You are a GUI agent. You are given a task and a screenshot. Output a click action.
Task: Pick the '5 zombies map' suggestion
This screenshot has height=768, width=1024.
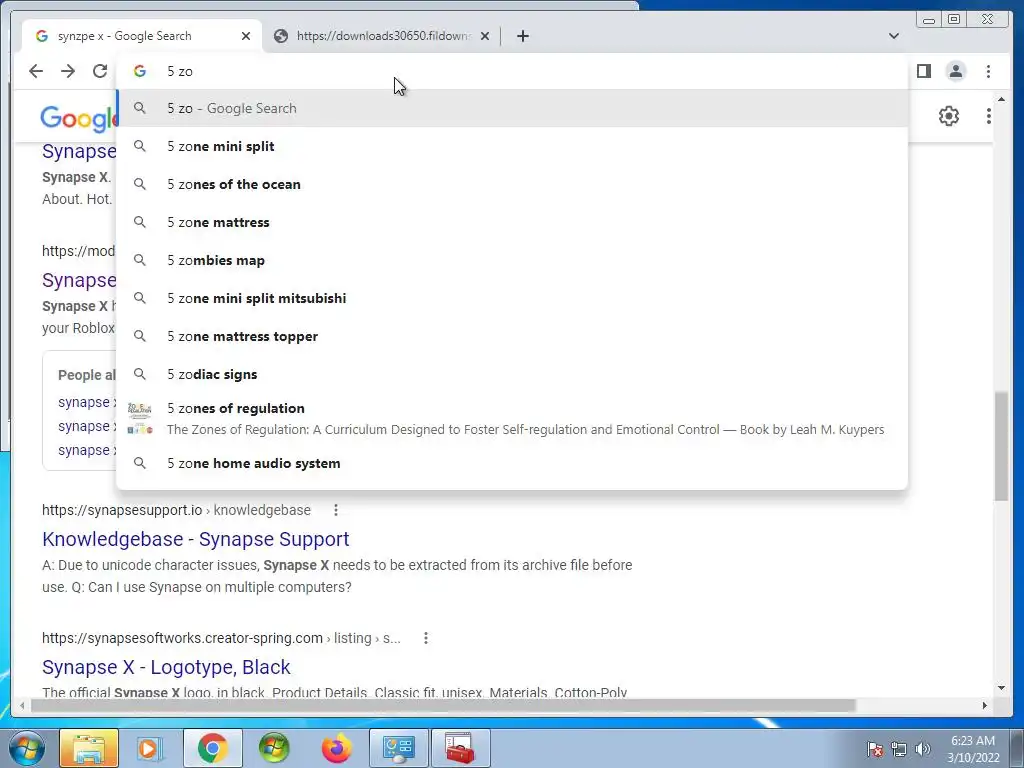pos(512,260)
